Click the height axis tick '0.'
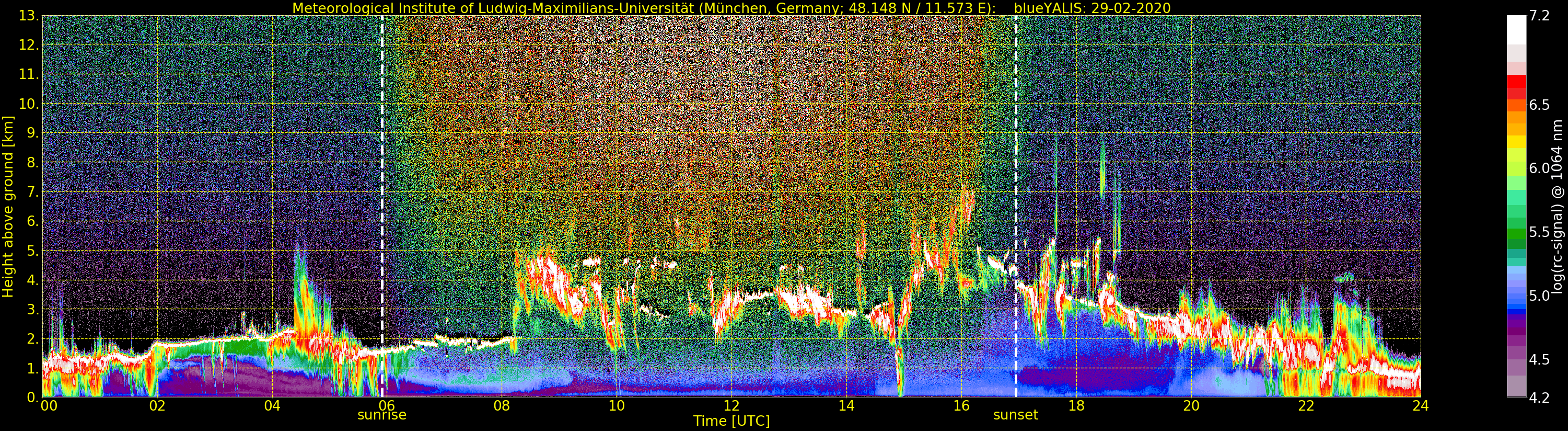The width and height of the screenshot is (1568, 431). [33, 398]
